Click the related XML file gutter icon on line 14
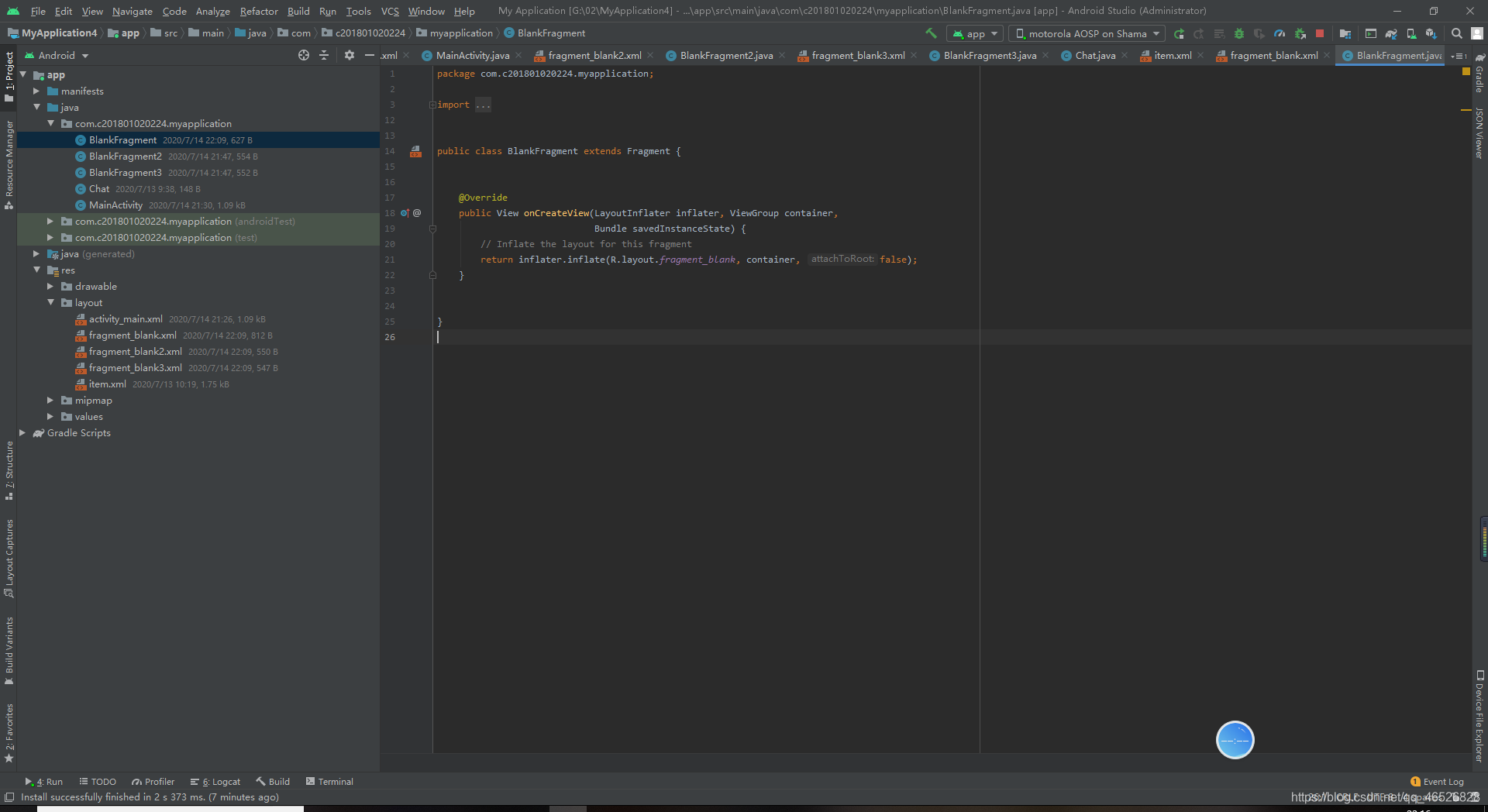The width and height of the screenshot is (1488, 812). (416, 151)
